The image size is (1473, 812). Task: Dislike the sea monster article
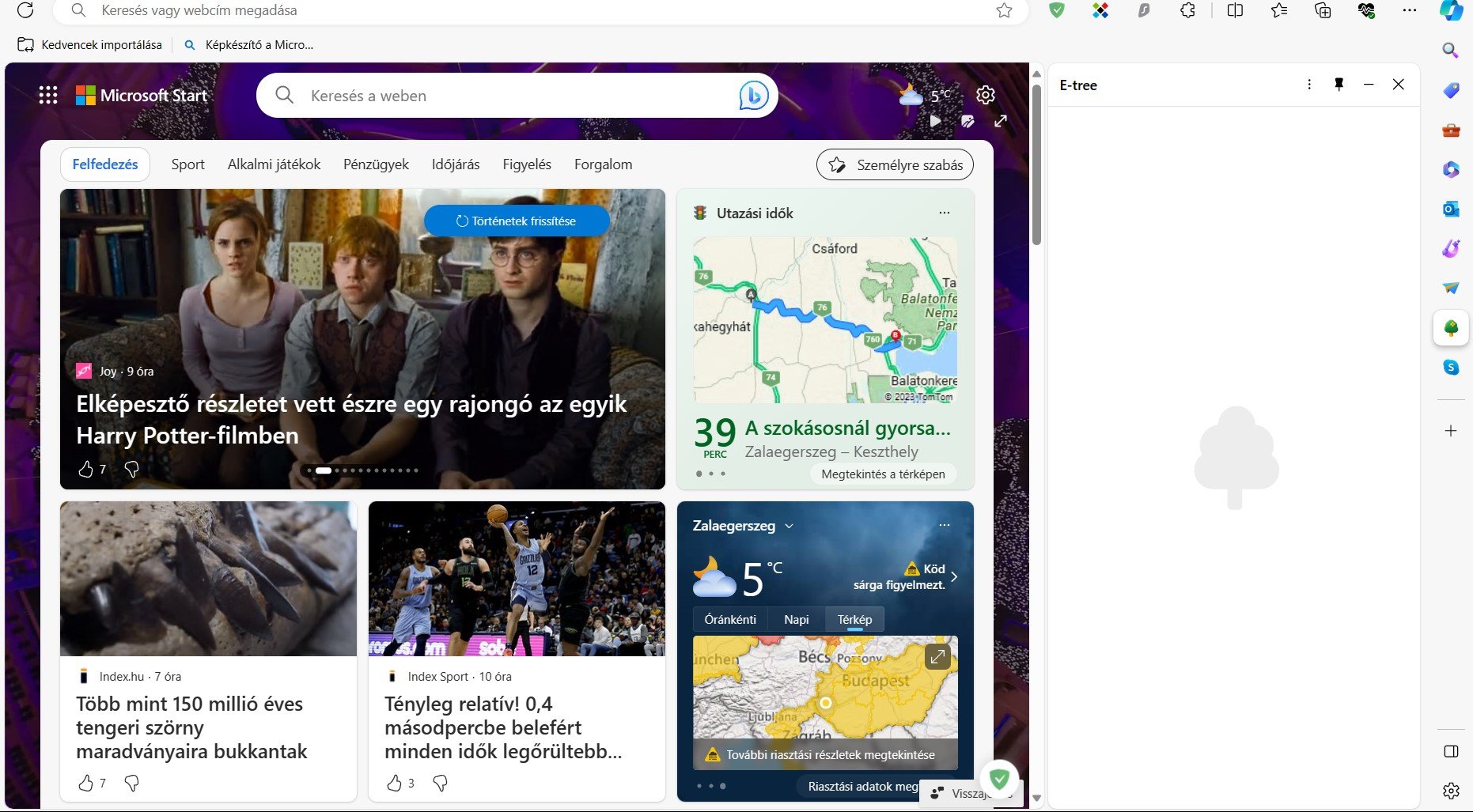point(132,783)
